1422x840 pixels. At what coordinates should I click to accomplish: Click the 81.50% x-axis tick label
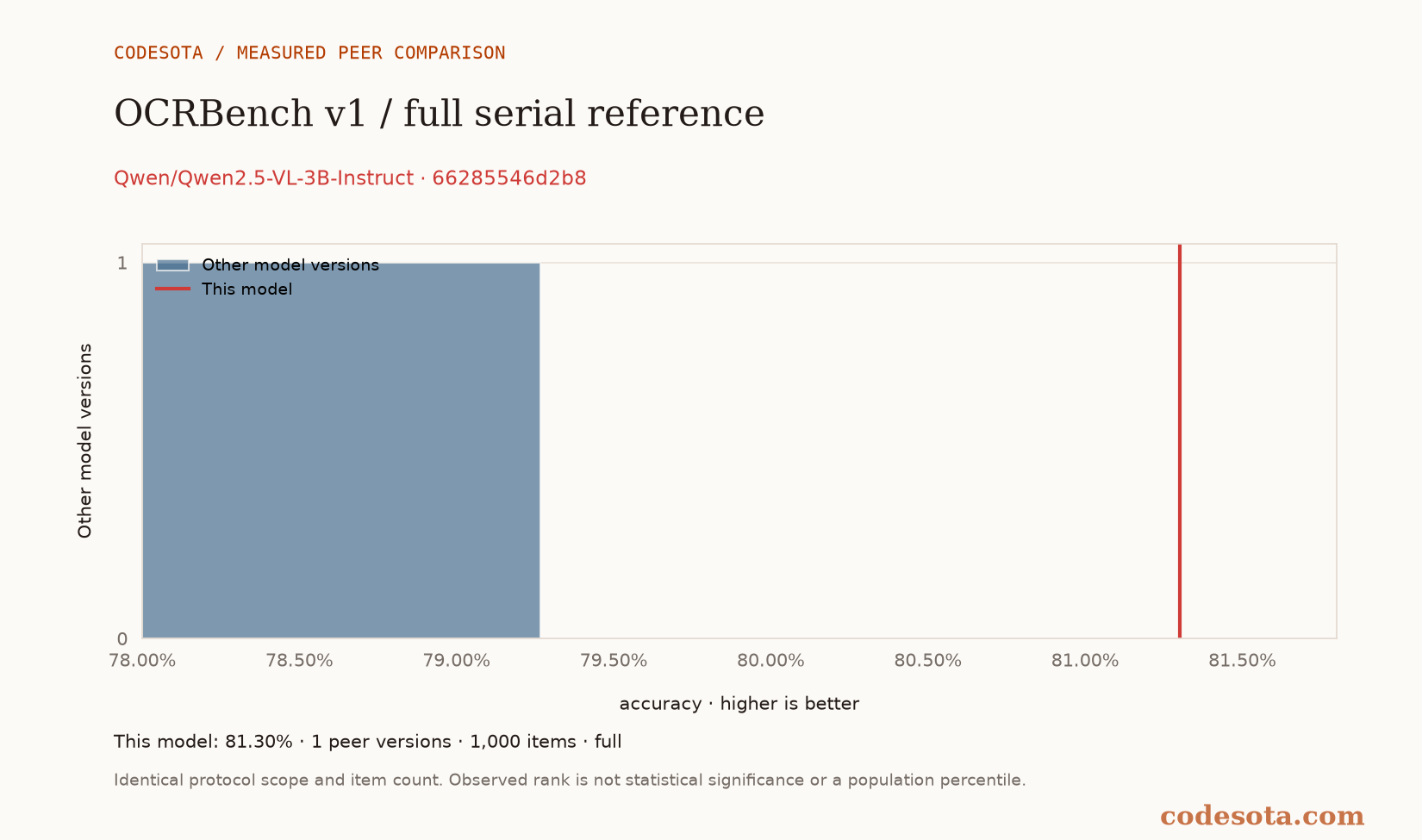1242,661
